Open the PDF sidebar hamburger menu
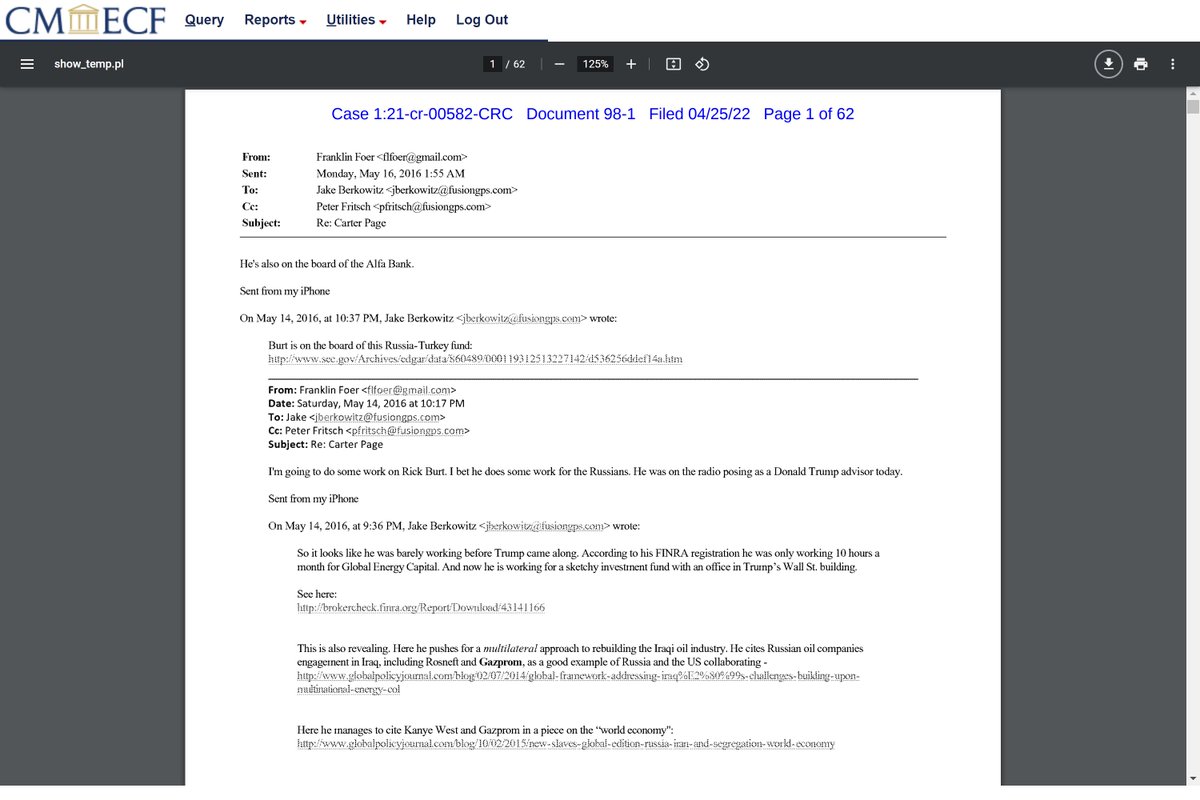 28,64
